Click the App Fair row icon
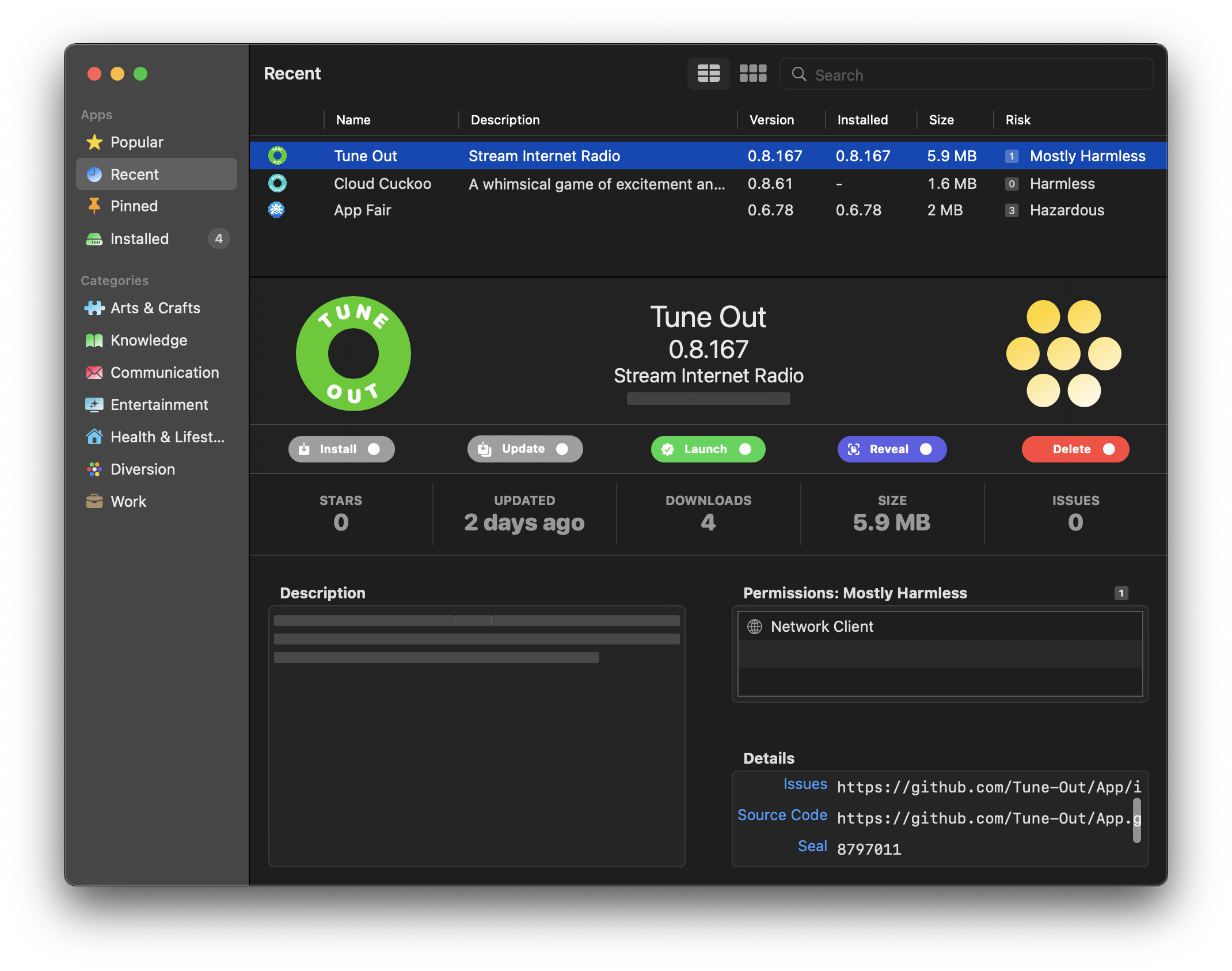1232x971 pixels. (x=277, y=210)
